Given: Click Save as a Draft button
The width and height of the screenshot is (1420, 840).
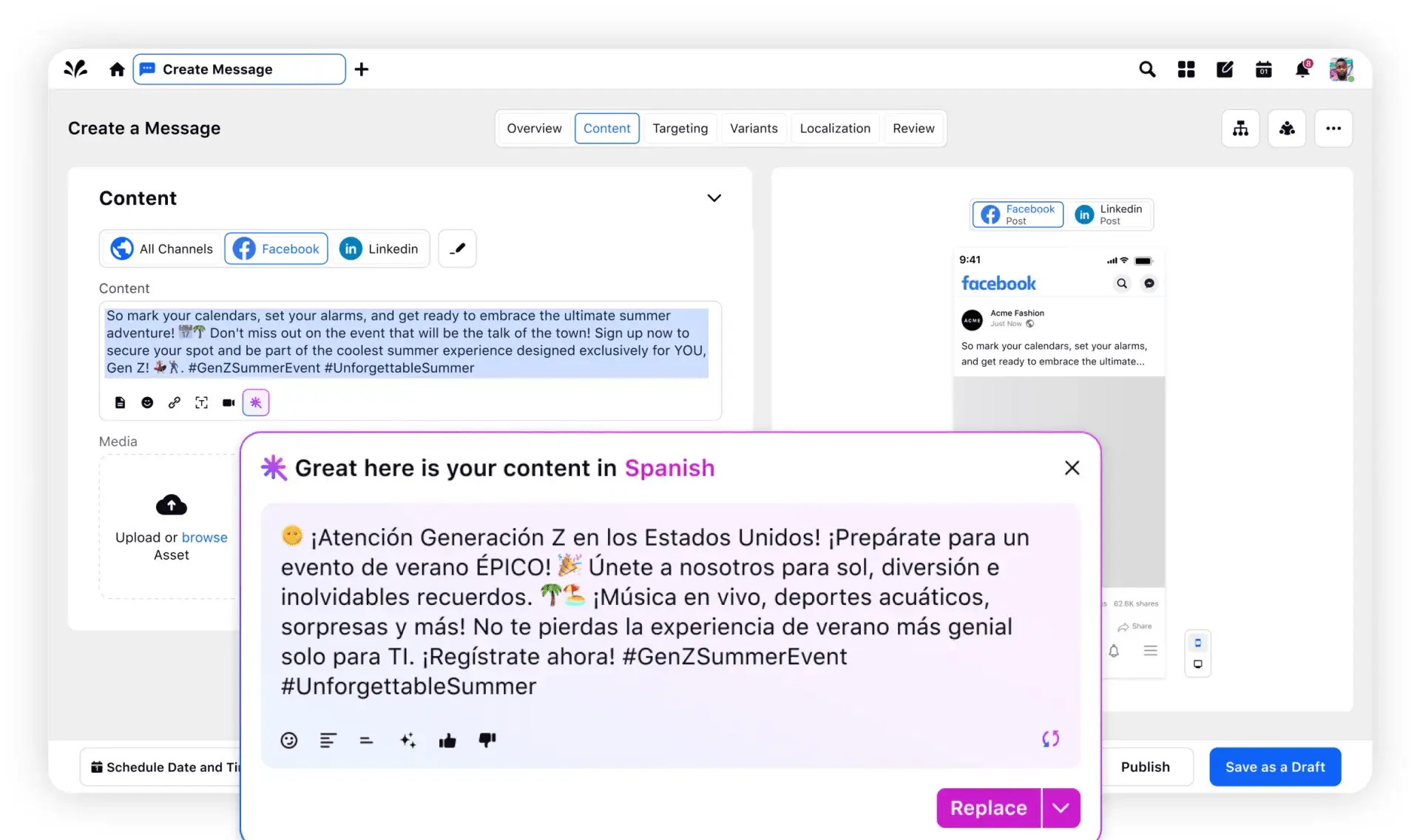Looking at the screenshot, I should pos(1275,766).
